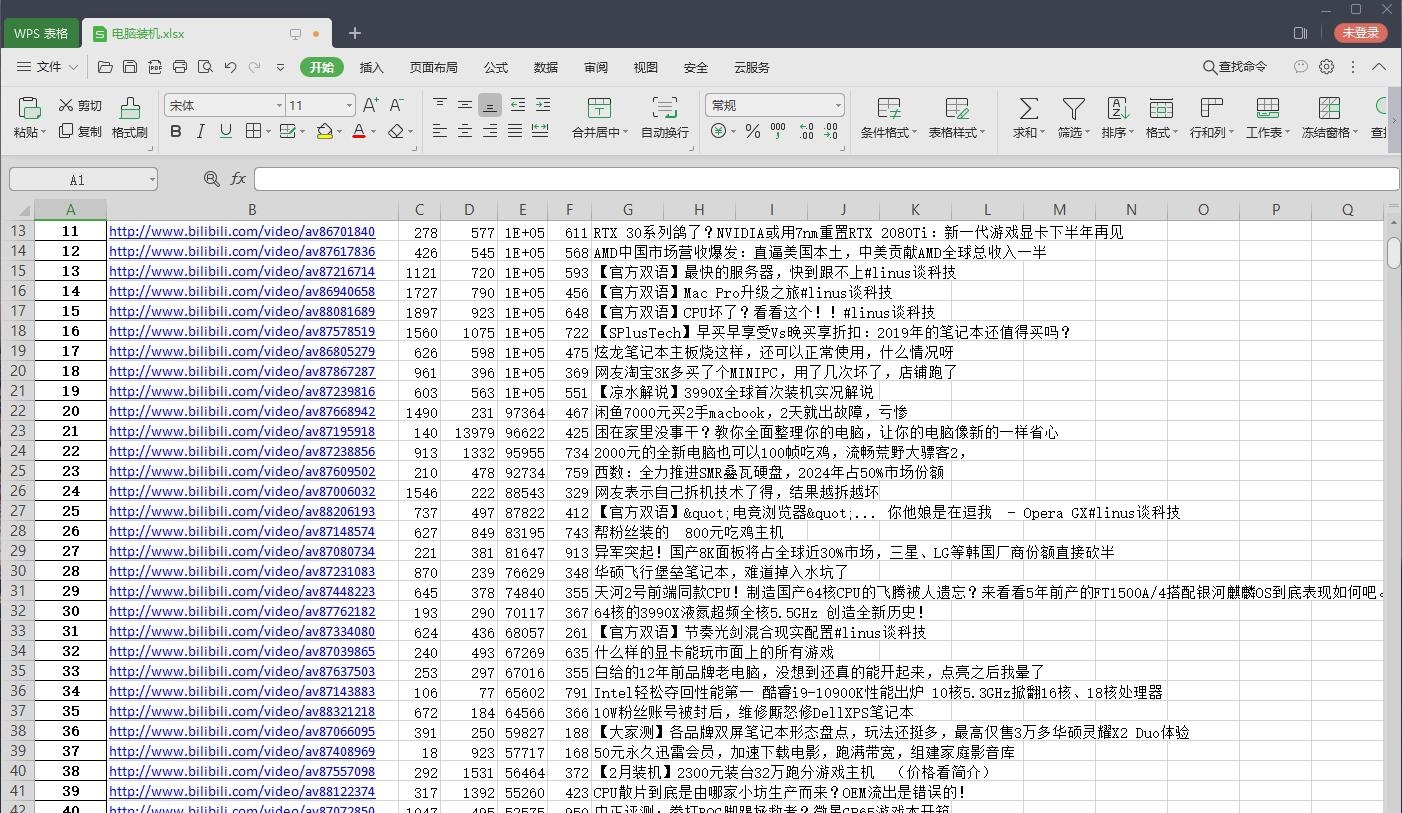Screen dimensions: 1402x813
Task: Open the font size dropdown showing 11
Action: coord(348,104)
